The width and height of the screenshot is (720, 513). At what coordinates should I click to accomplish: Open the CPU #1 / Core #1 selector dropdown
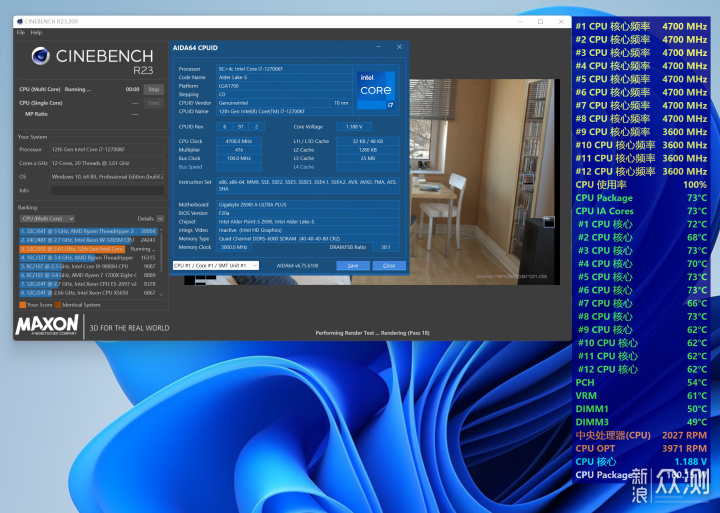coord(215,265)
